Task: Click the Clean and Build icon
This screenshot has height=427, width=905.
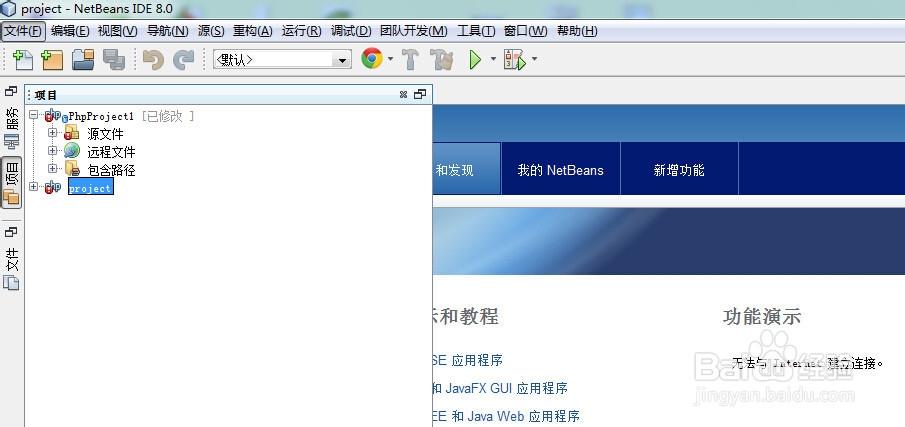Action: pyautogui.click(x=442, y=59)
